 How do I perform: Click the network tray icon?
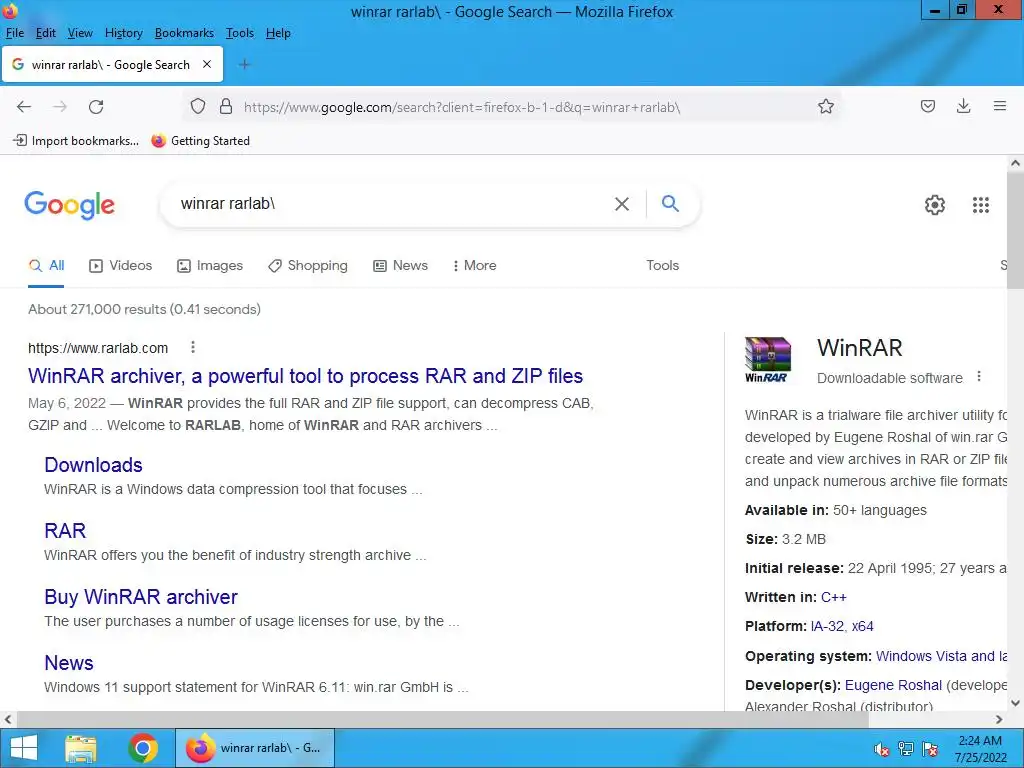pos(906,748)
